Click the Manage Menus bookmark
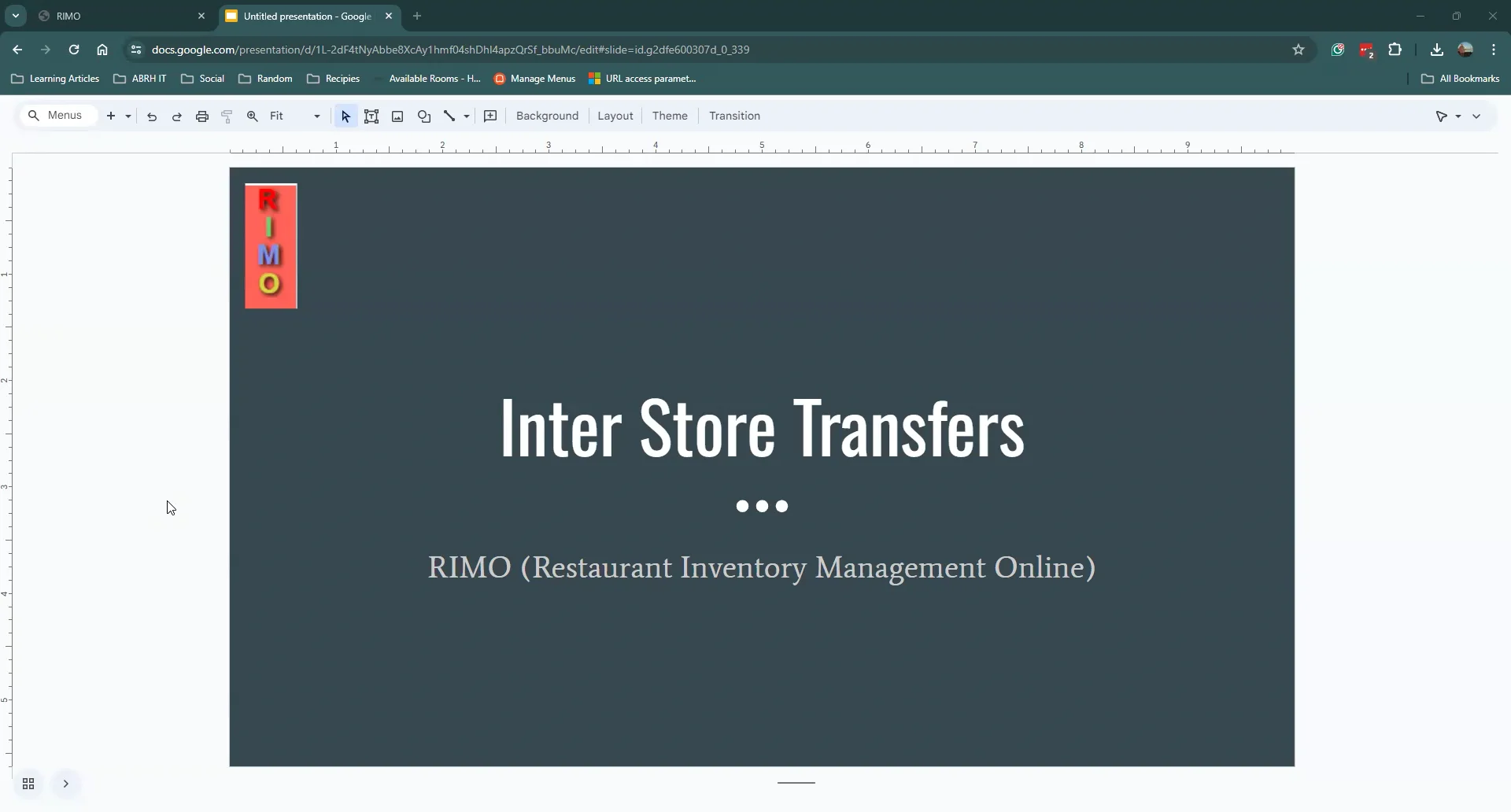 click(543, 79)
